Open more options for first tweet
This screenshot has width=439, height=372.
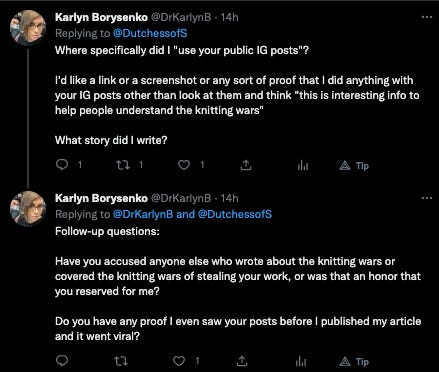[x=427, y=17]
